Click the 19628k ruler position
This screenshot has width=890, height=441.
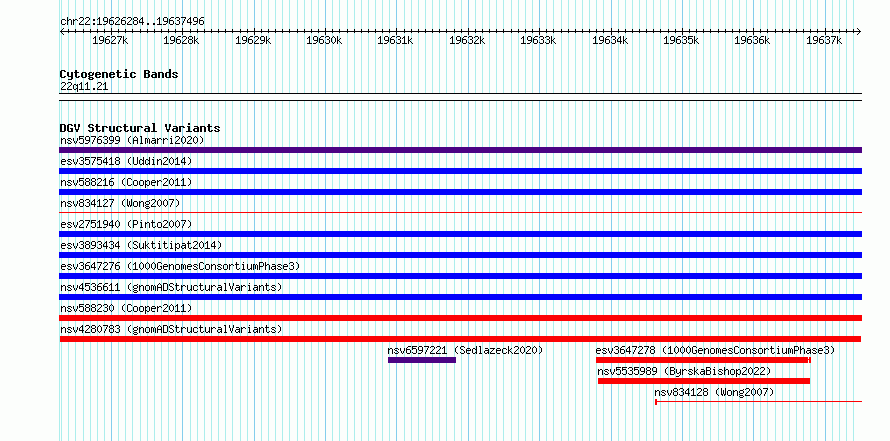(x=181, y=40)
